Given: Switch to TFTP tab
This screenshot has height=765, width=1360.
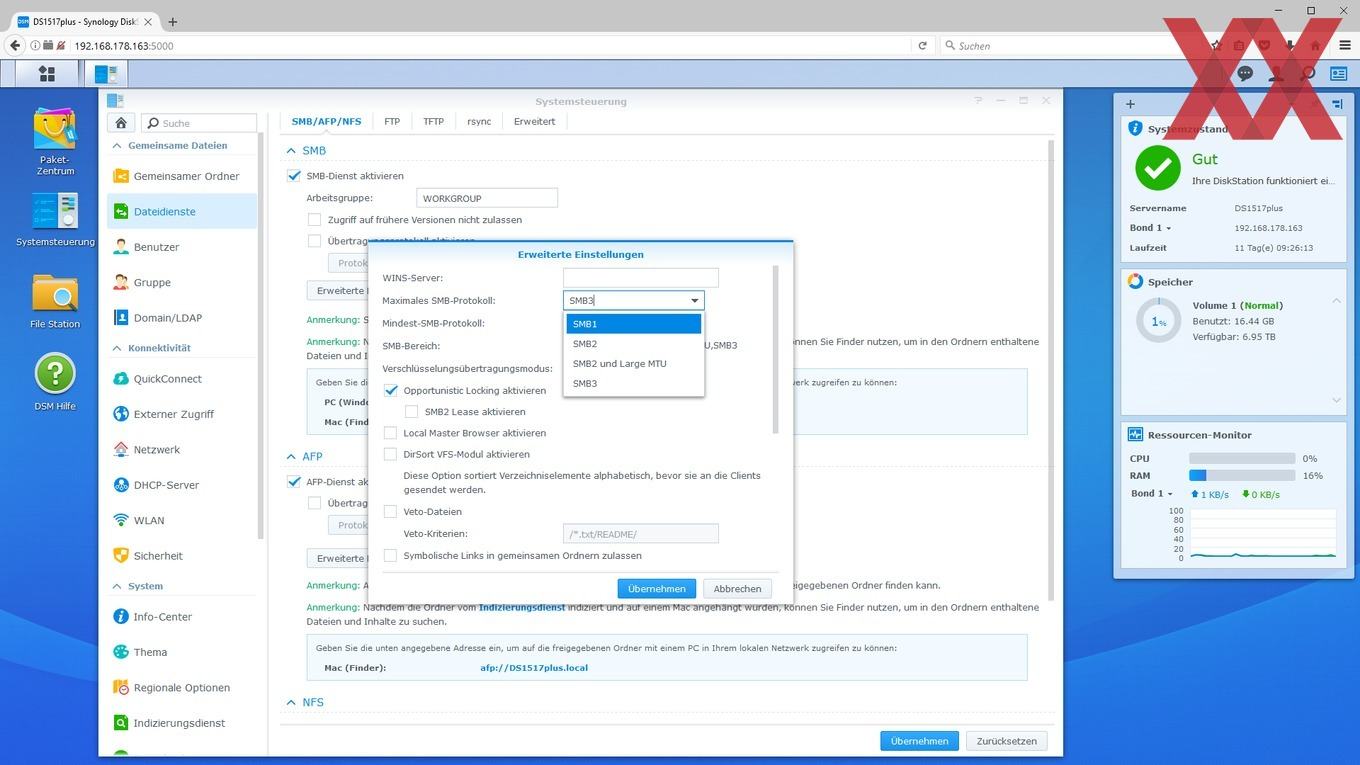Looking at the screenshot, I should [x=433, y=121].
